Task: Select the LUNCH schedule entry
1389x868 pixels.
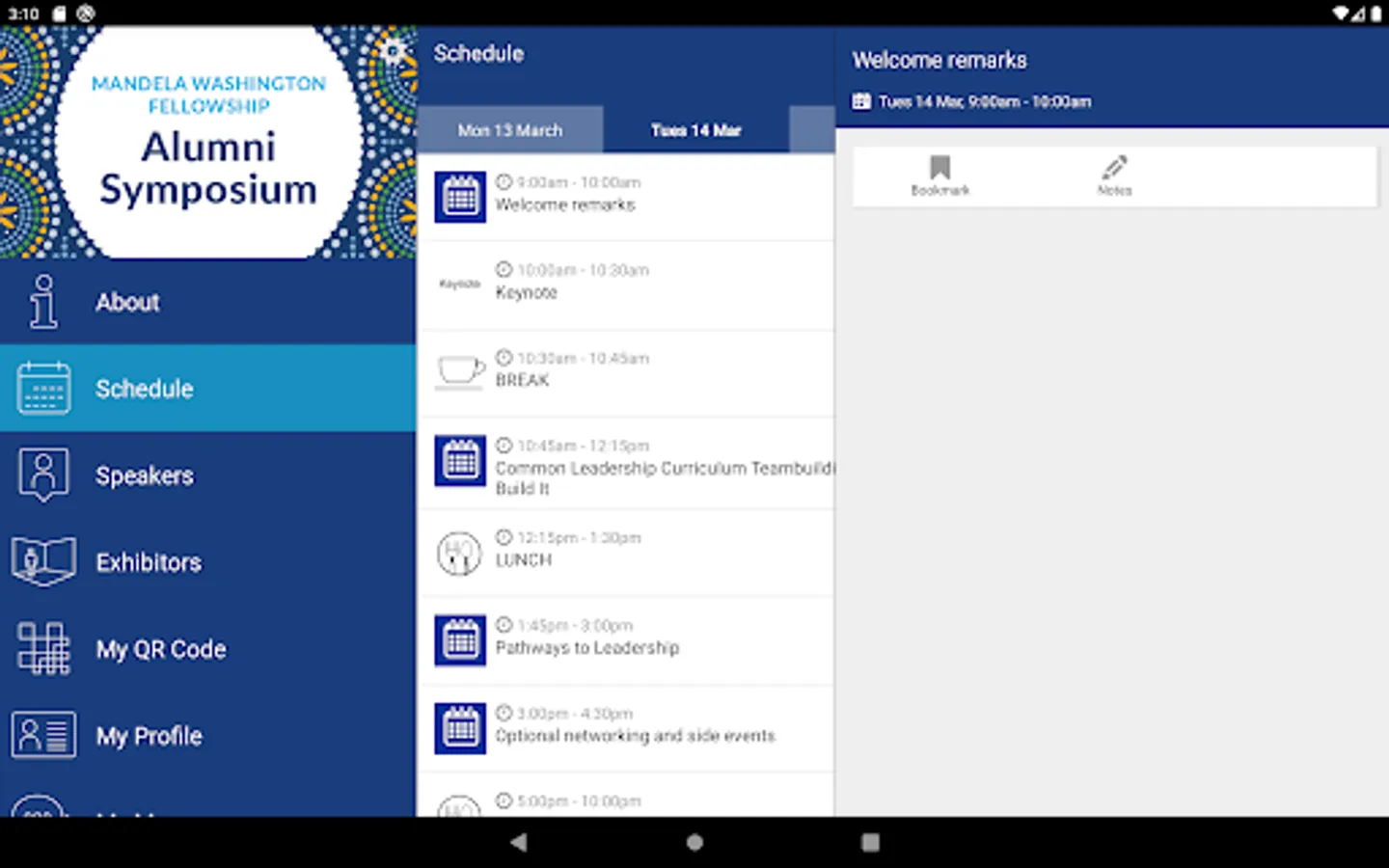Action: tap(626, 554)
